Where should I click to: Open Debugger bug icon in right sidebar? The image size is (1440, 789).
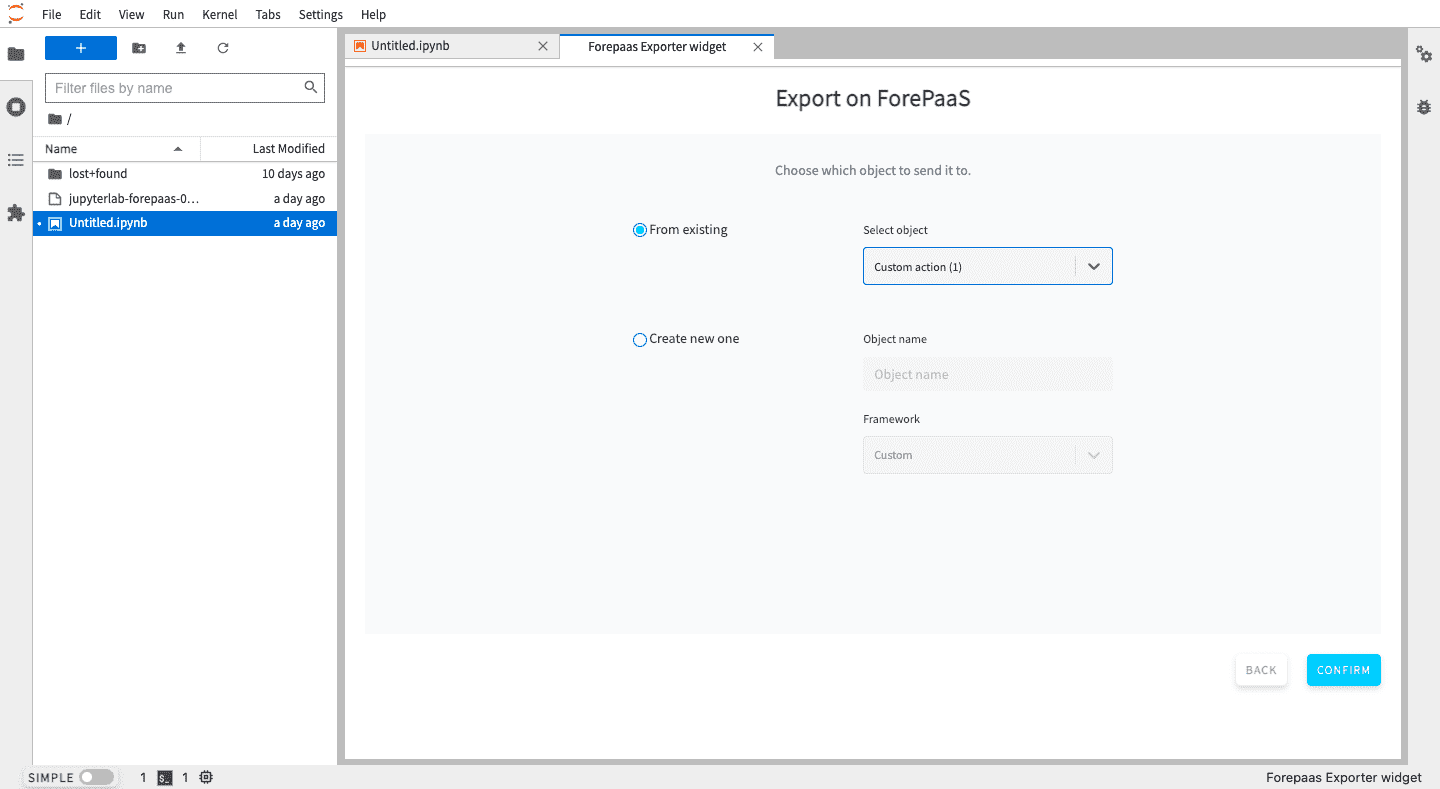1424,107
